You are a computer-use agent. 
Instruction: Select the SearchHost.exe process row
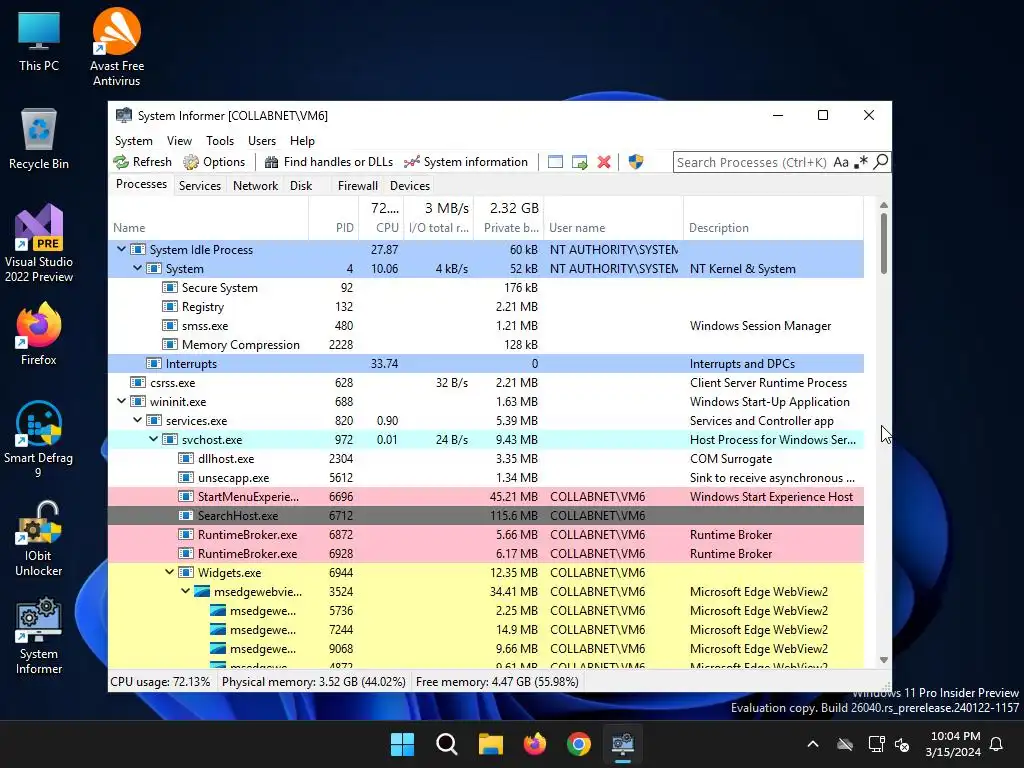[486, 515]
